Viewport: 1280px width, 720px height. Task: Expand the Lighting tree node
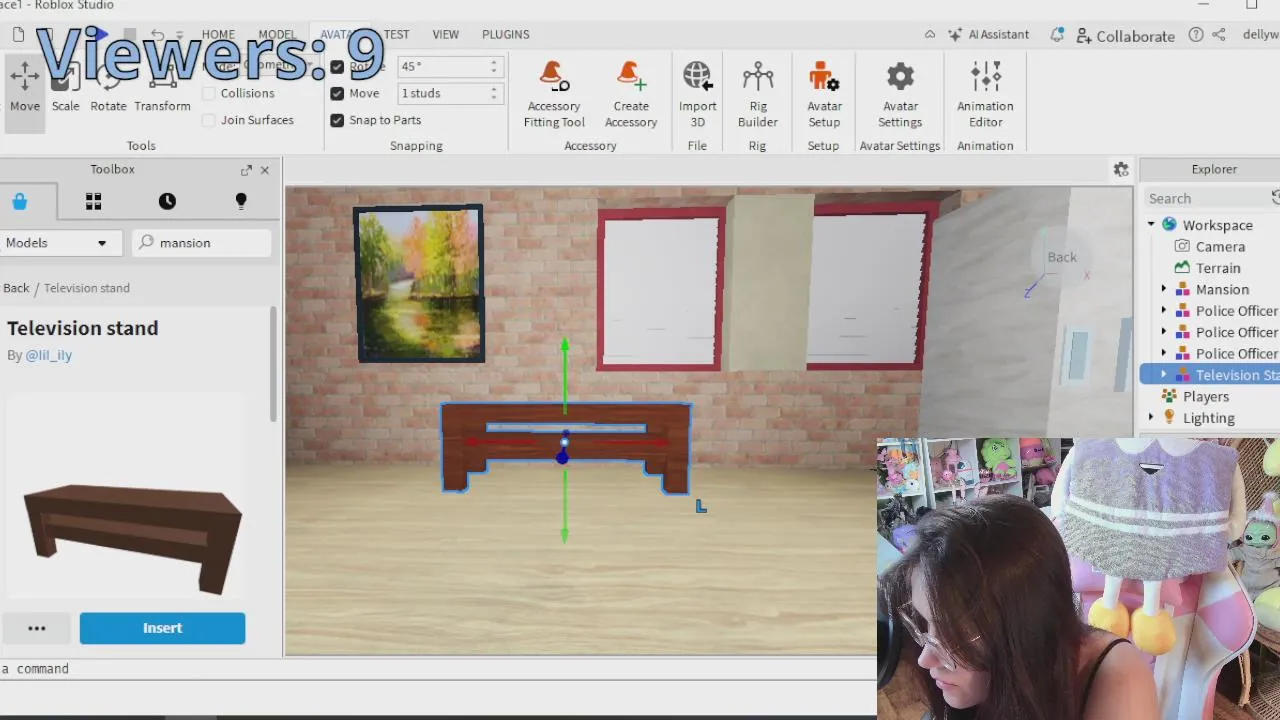tap(1152, 418)
